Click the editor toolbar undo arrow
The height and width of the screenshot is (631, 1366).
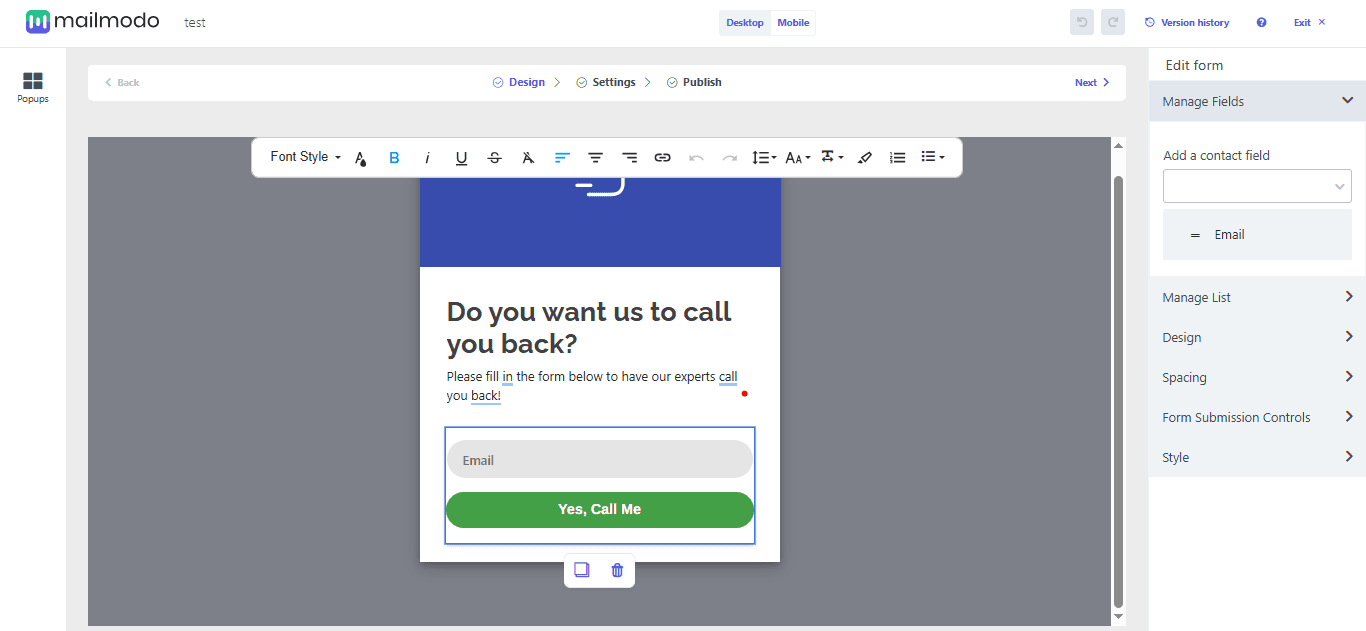pyautogui.click(x=696, y=158)
